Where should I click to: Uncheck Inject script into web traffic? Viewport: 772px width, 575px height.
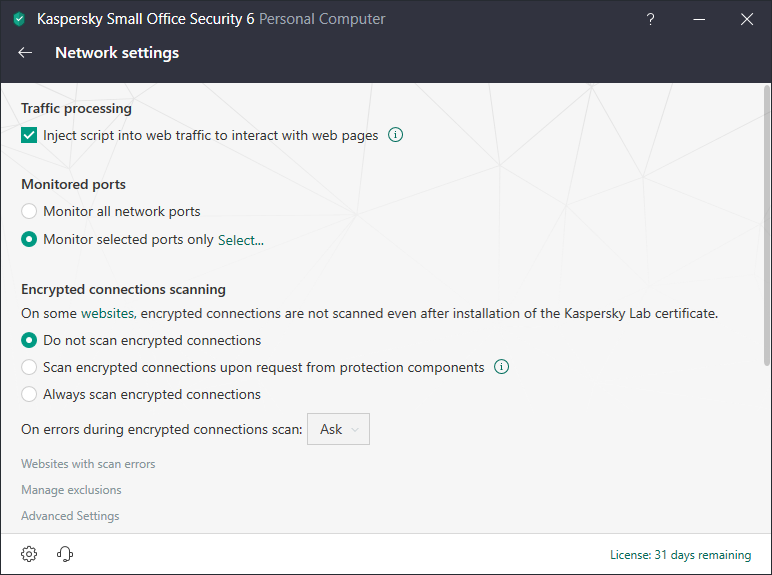click(29, 135)
